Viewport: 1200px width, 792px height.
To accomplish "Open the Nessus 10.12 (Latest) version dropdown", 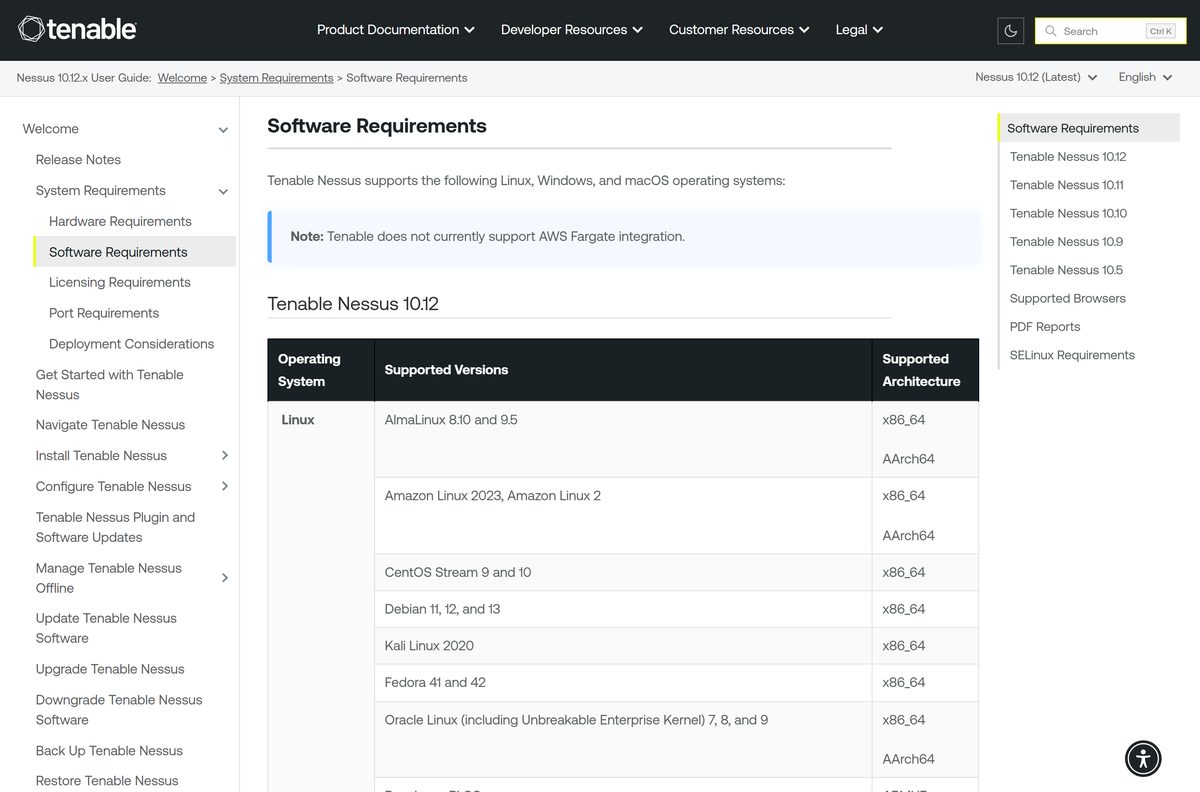I will tap(1036, 77).
